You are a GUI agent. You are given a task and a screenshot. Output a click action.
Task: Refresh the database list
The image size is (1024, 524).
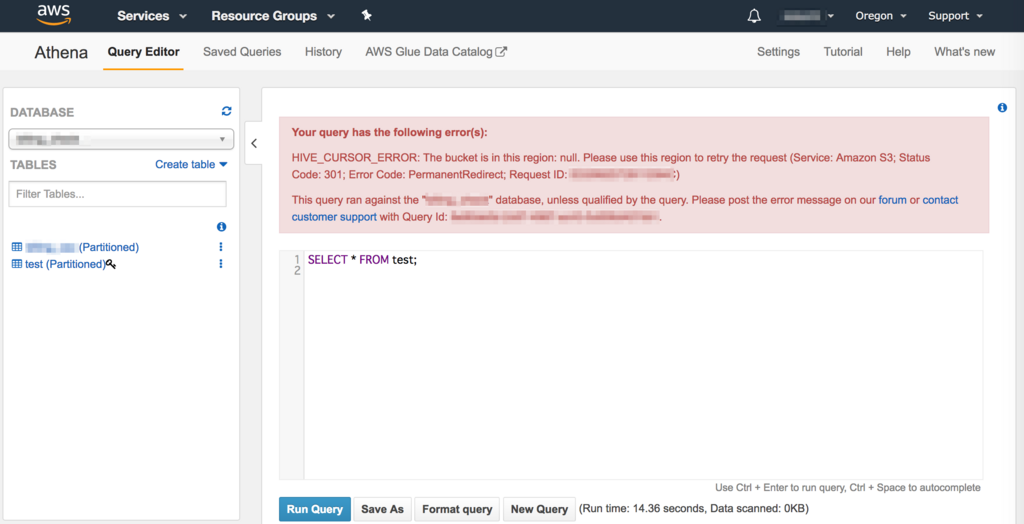(x=226, y=112)
